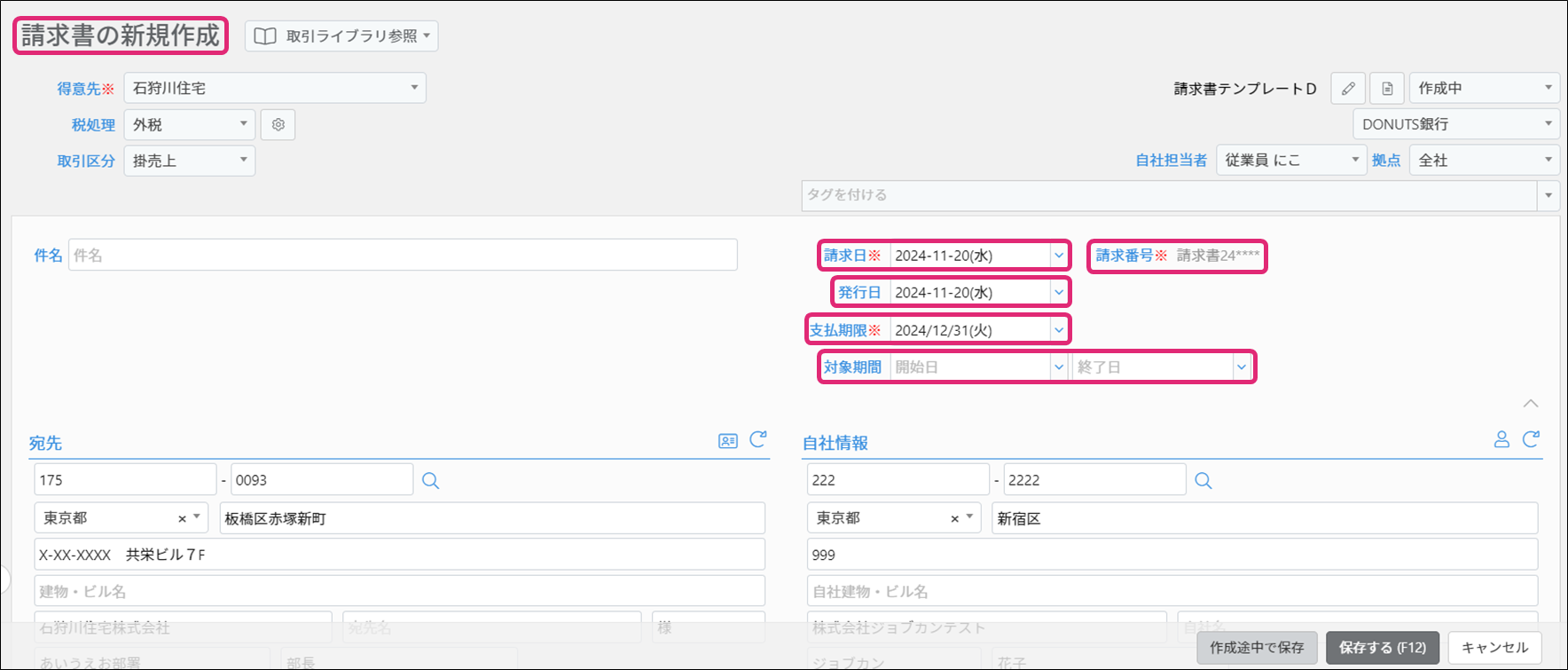This screenshot has height=670, width=1568.
Task: Click the 件名 input field
Action: click(x=403, y=256)
